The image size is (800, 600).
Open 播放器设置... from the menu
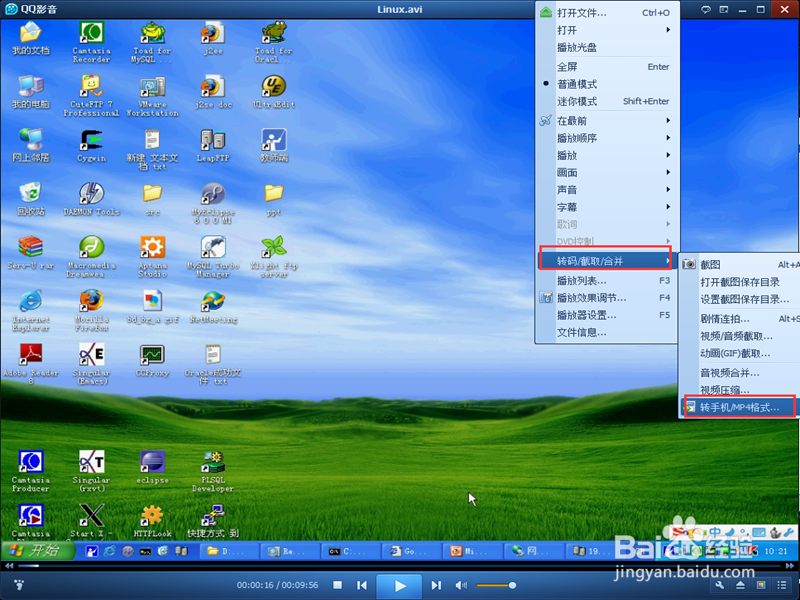(x=607, y=315)
